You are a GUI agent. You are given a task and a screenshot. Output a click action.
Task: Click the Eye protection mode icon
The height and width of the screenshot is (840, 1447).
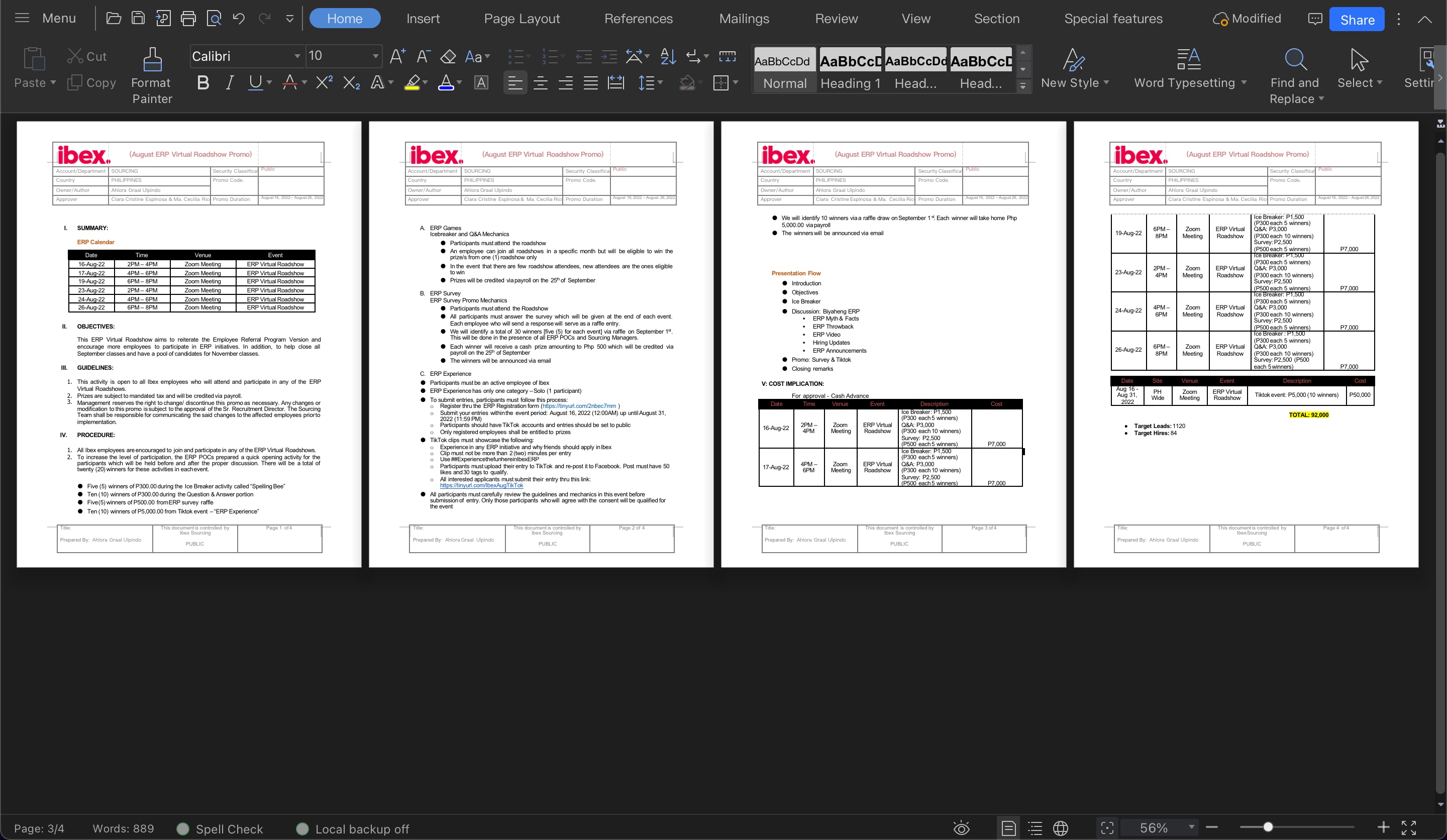point(961,828)
